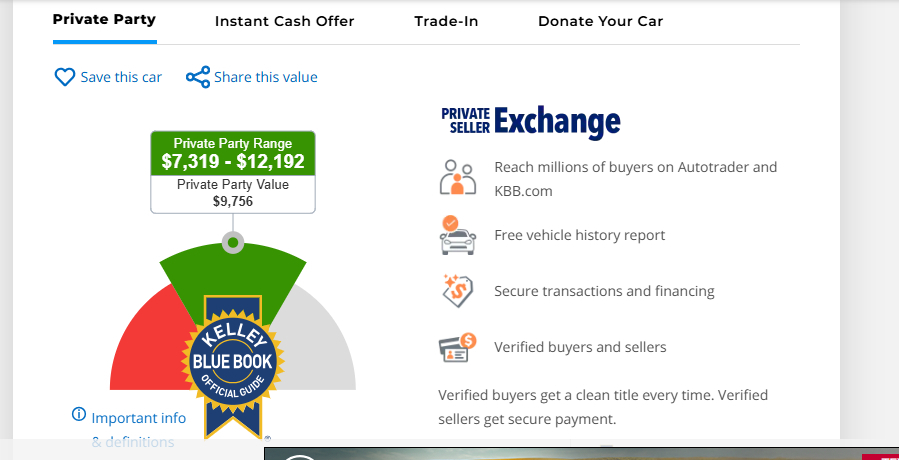
Task: Click the green Private Party Range label
Action: (x=233, y=153)
